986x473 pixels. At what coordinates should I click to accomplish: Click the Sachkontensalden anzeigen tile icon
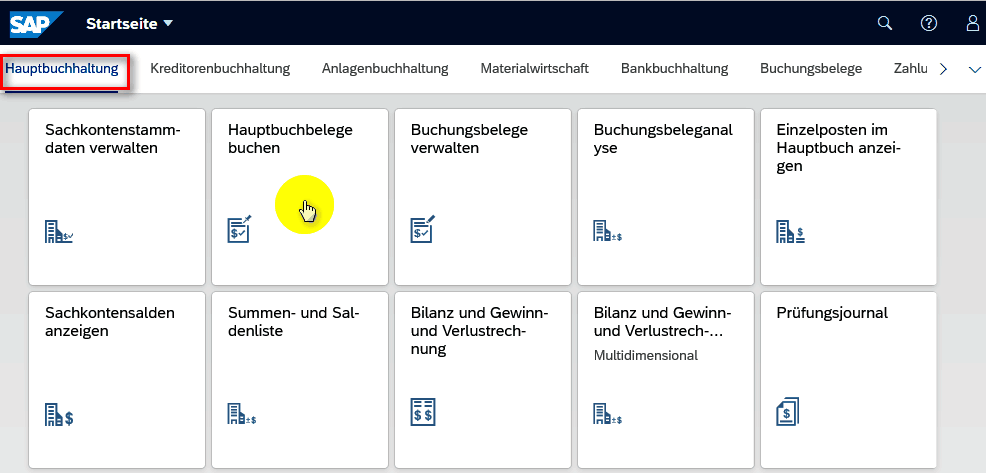click(59, 414)
